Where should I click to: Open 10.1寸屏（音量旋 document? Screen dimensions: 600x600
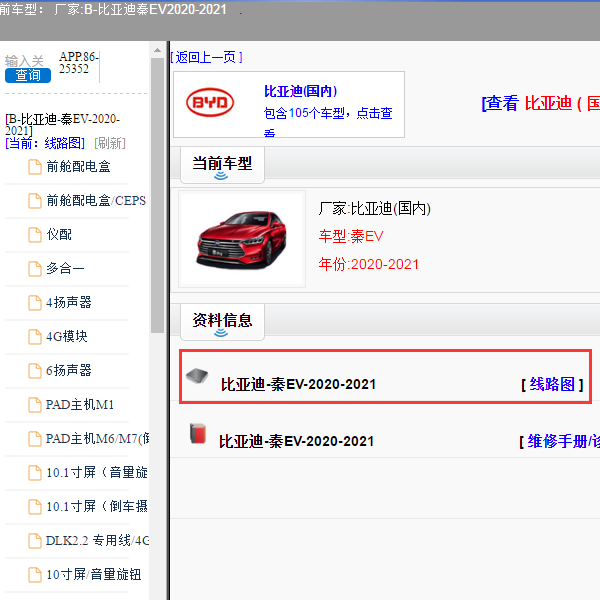97,473
